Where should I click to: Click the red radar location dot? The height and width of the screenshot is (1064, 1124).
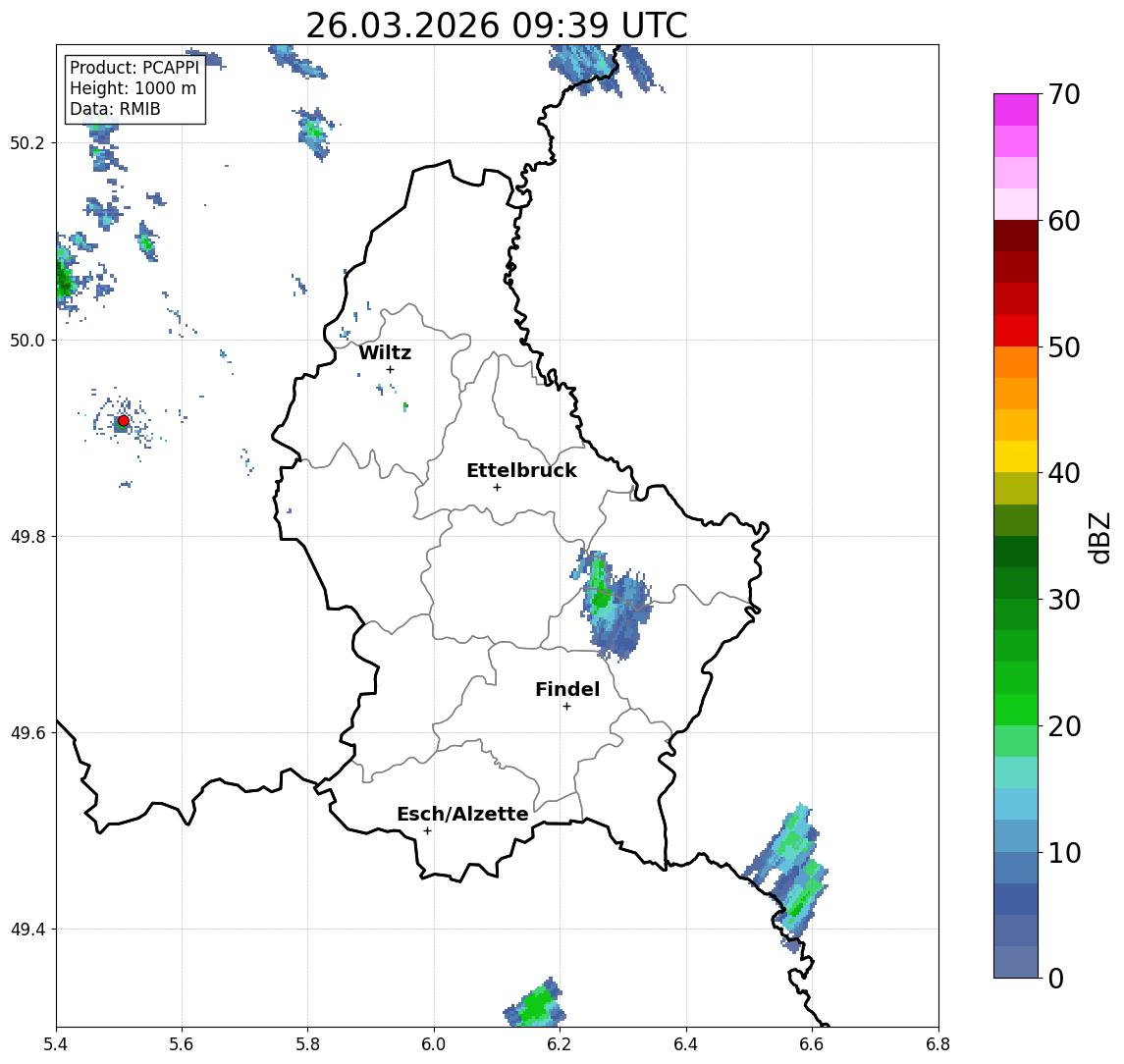(x=124, y=421)
